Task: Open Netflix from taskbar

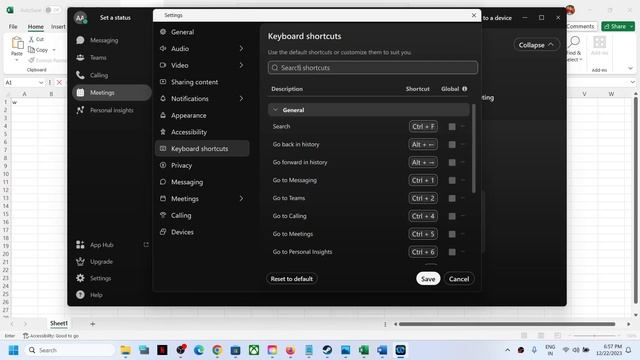Action: click(x=162, y=350)
